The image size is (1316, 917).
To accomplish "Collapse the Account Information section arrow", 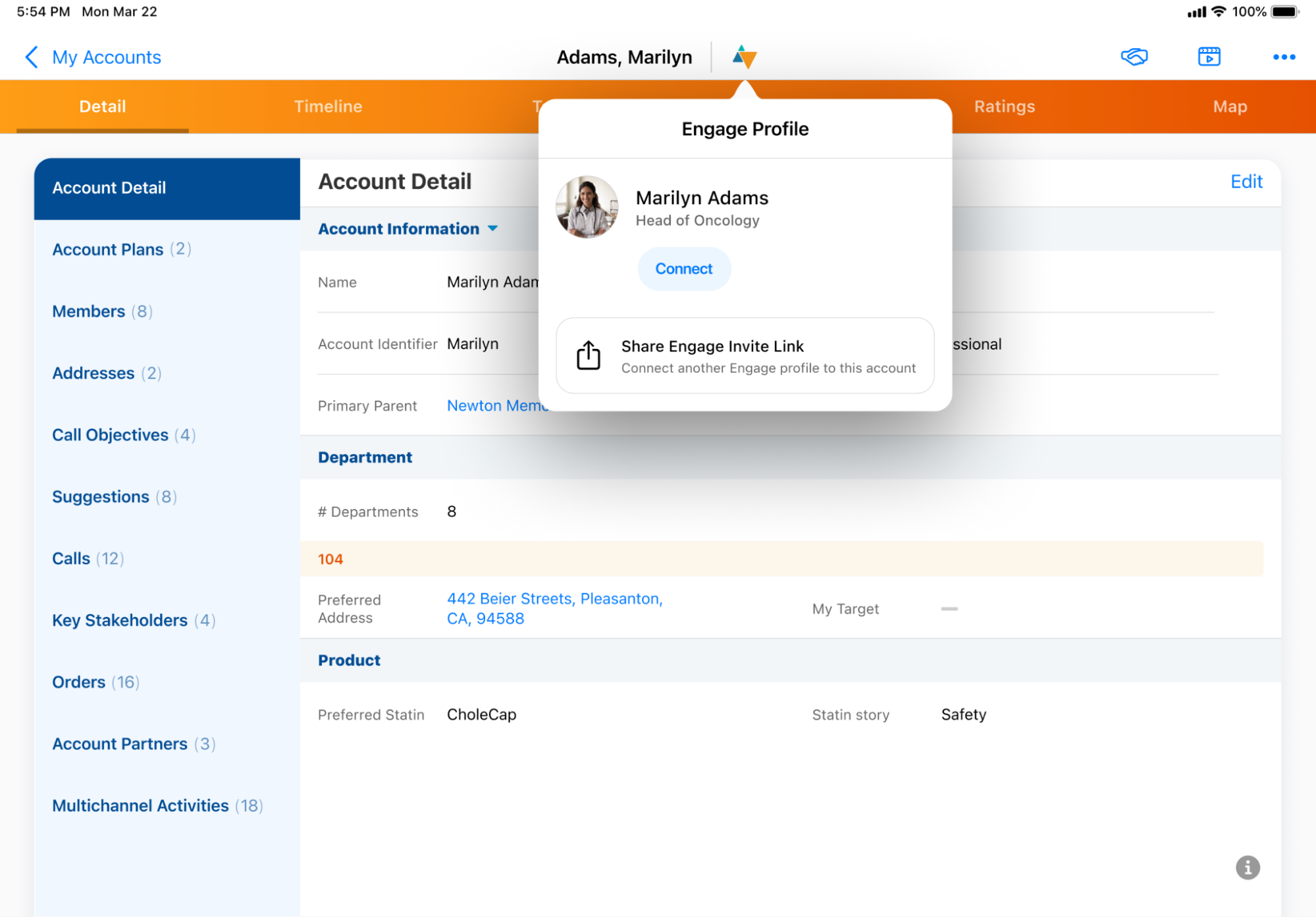I will (492, 228).
